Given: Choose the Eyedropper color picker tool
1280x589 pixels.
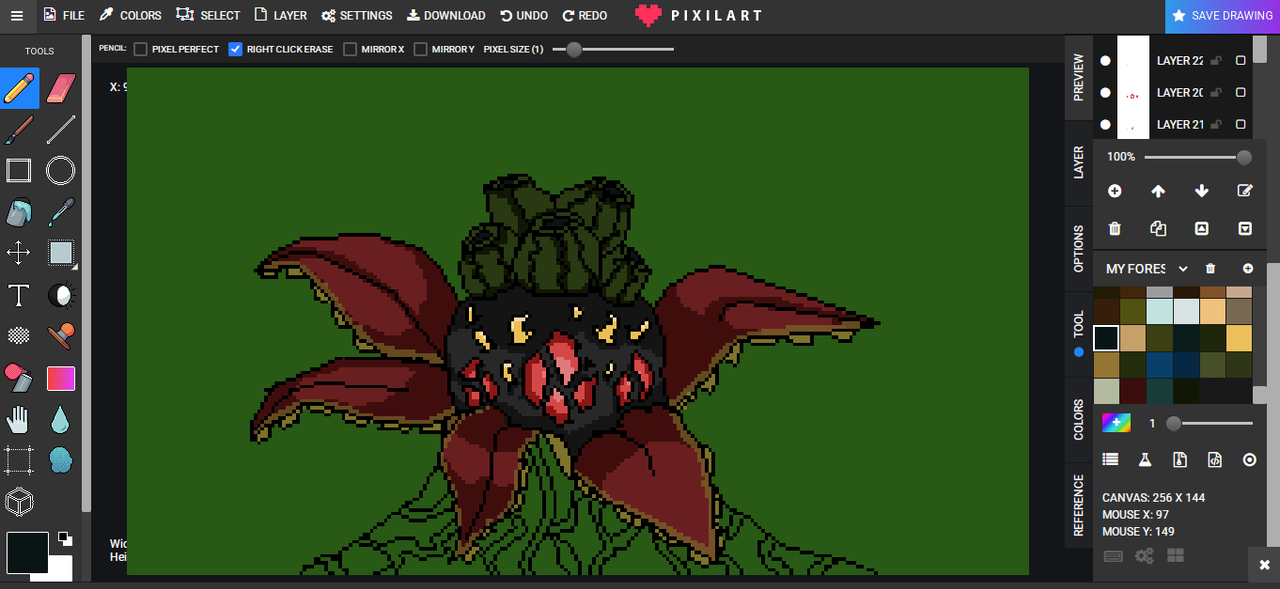Looking at the screenshot, I should tap(61, 212).
